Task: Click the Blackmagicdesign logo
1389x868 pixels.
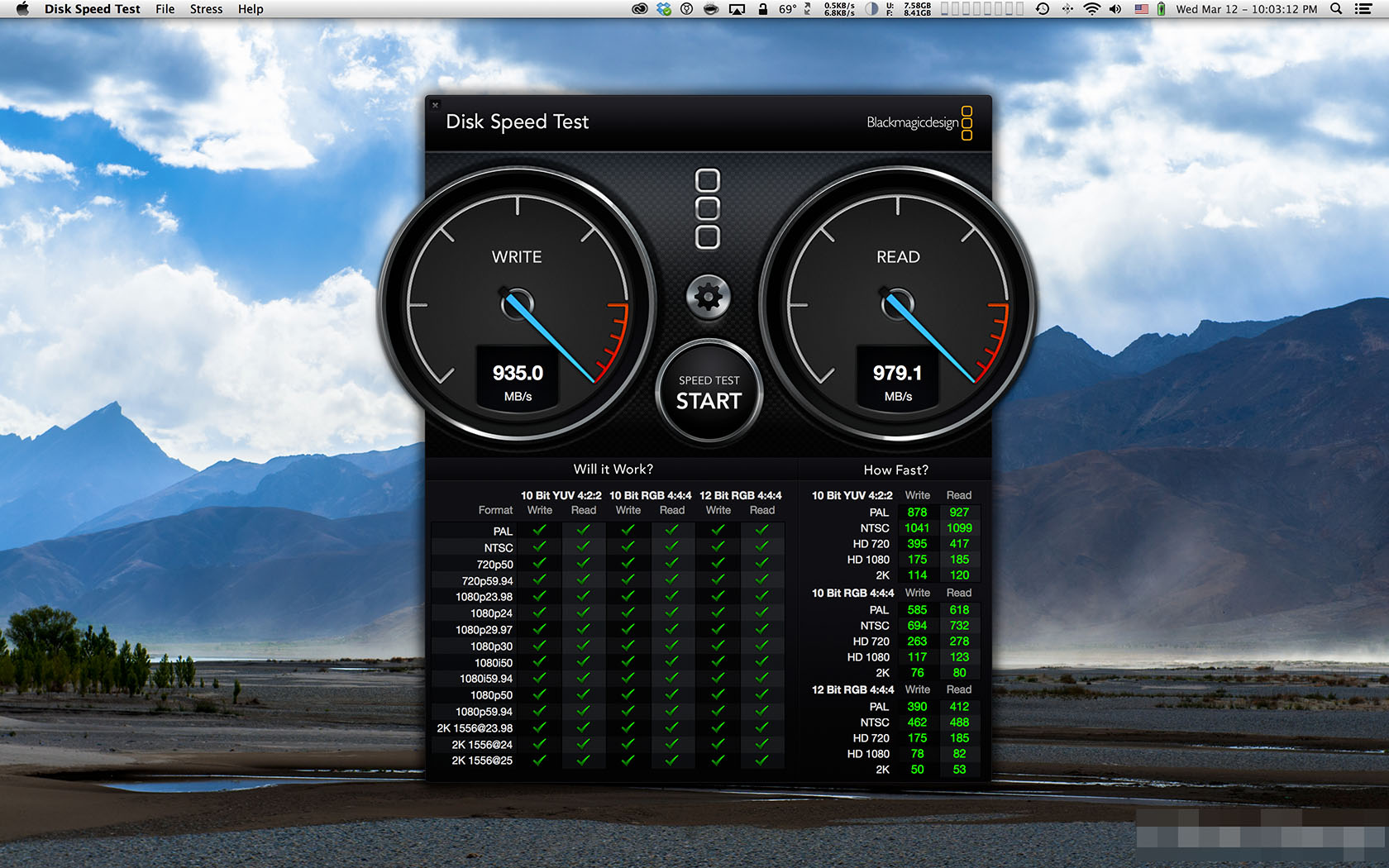Action: click(x=919, y=122)
